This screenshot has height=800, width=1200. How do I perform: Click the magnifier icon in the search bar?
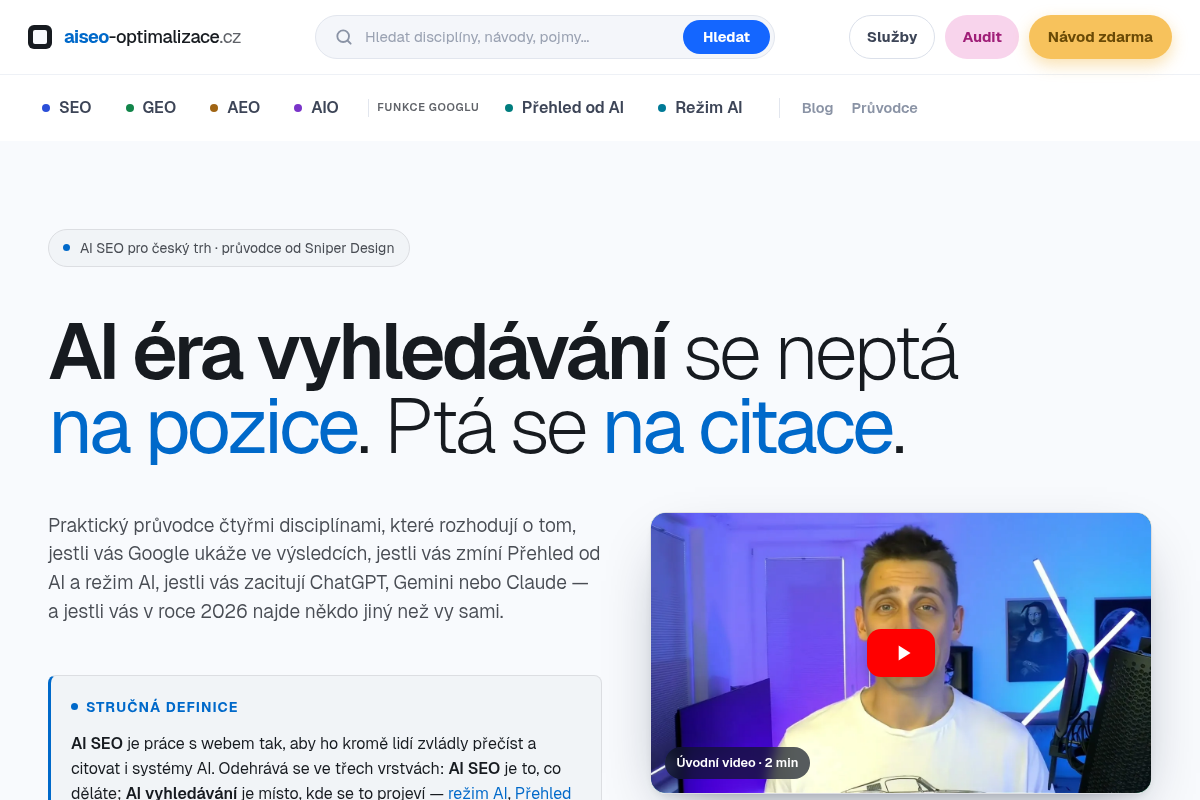(x=344, y=37)
